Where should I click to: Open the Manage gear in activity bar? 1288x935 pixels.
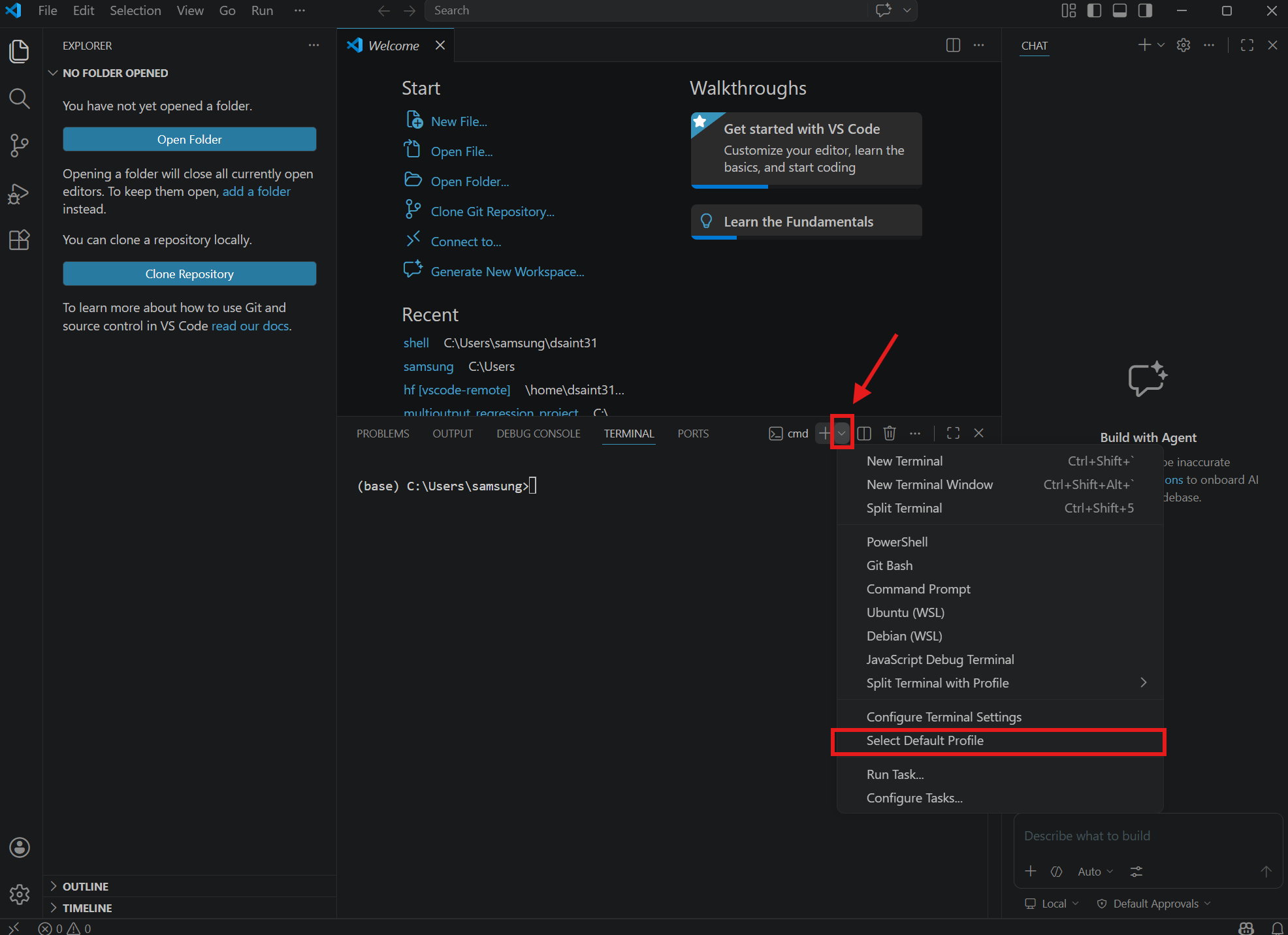pyautogui.click(x=20, y=894)
